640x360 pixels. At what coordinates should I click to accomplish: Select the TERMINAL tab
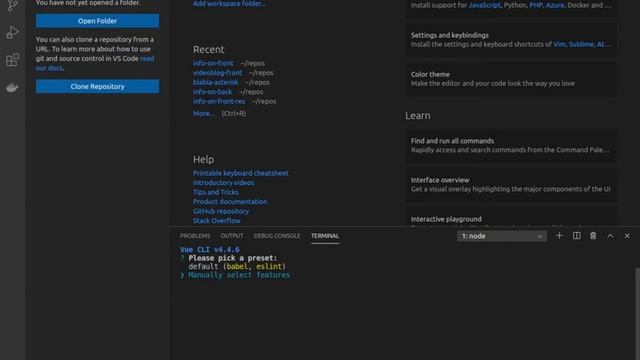(x=325, y=236)
